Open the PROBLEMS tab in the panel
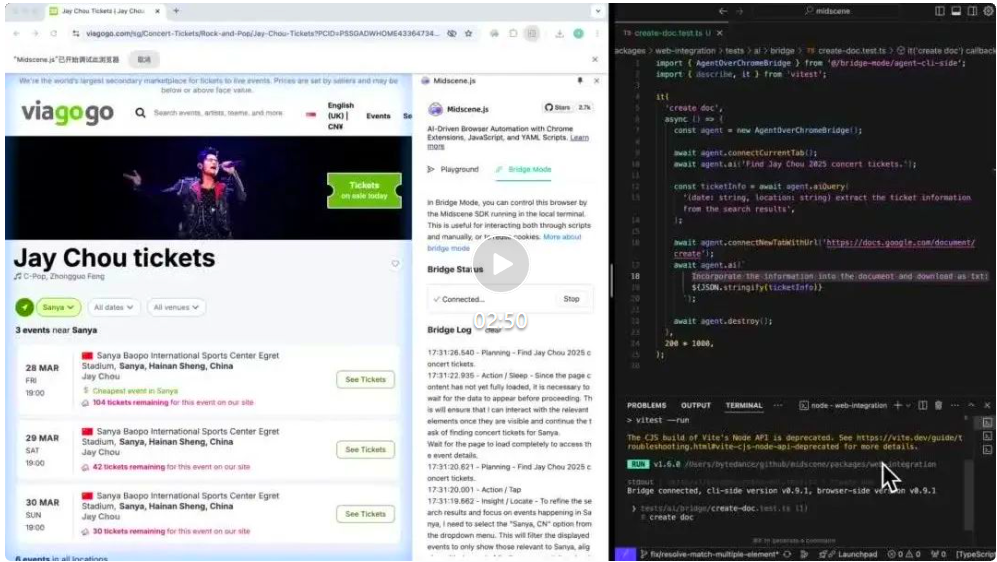 (x=646, y=405)
